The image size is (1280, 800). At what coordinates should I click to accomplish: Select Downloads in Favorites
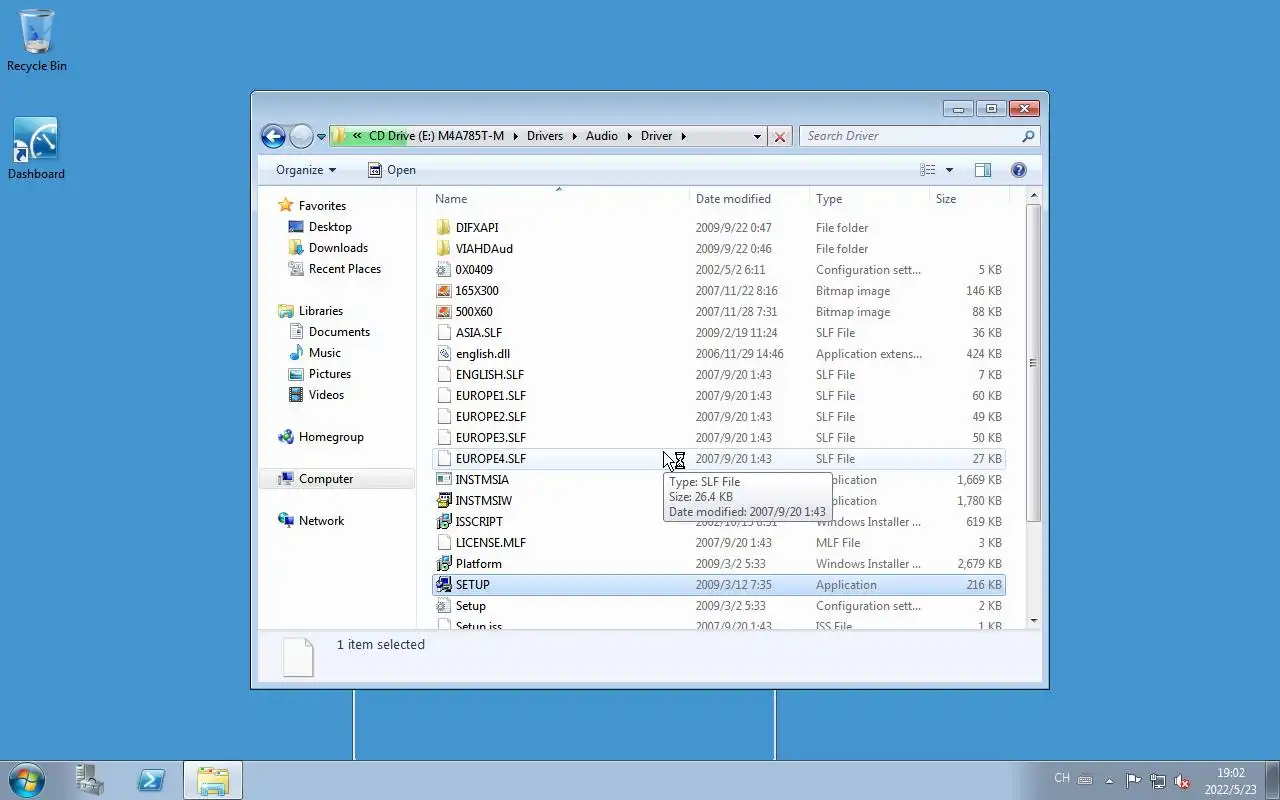click(x=338, y=248)
